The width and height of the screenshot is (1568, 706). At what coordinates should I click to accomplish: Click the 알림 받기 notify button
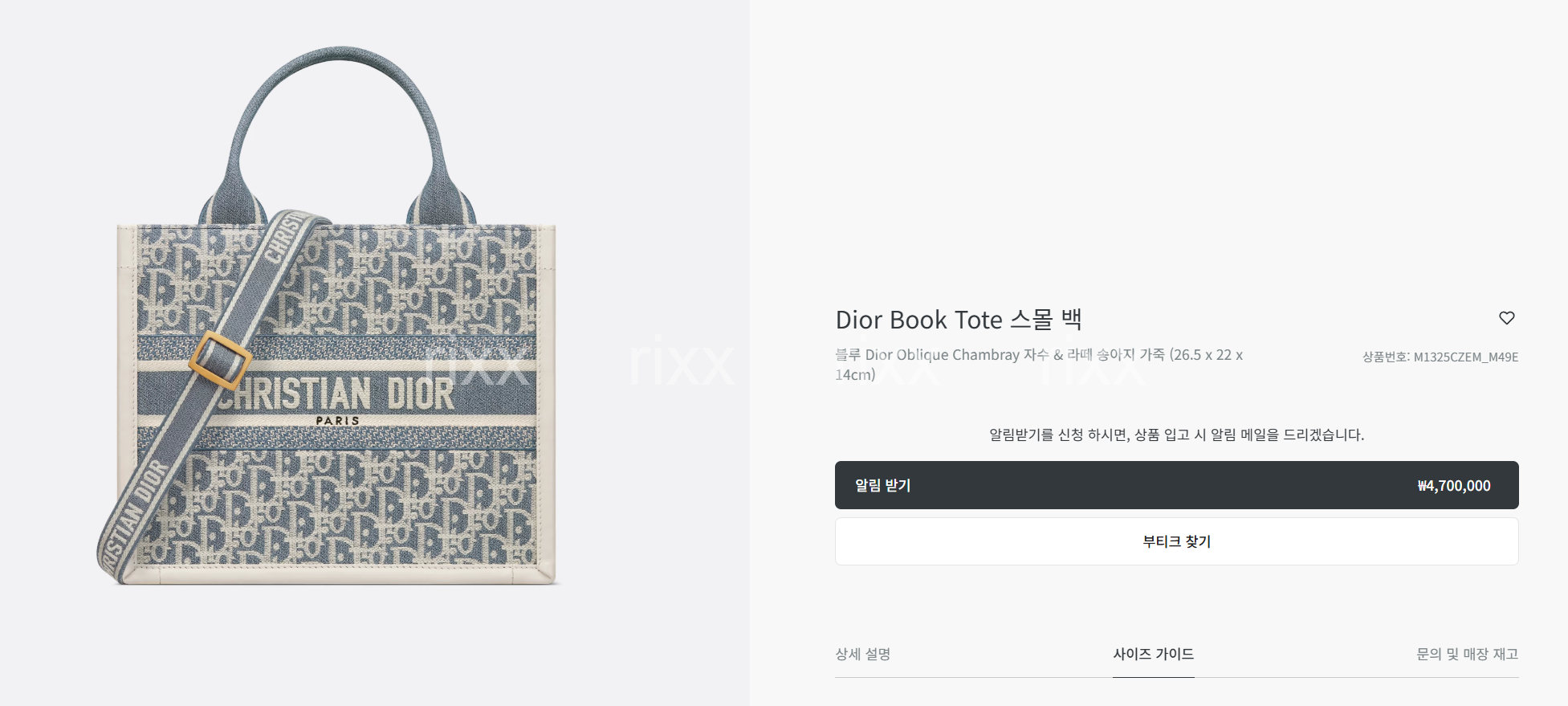tap(1176, 485)
